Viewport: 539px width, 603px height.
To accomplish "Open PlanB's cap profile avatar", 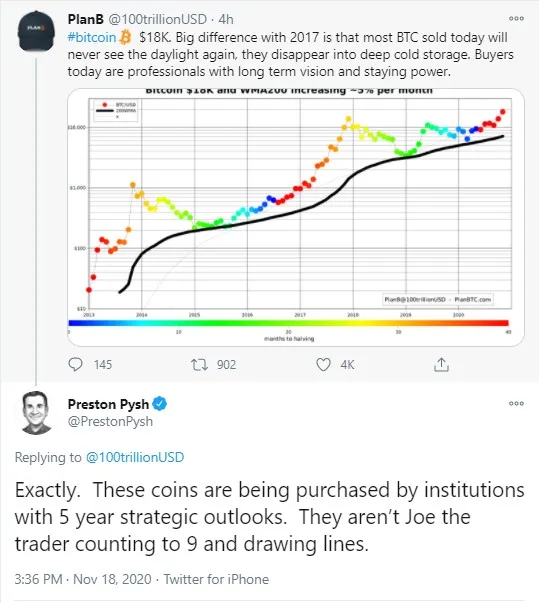I will click(36, 31).
